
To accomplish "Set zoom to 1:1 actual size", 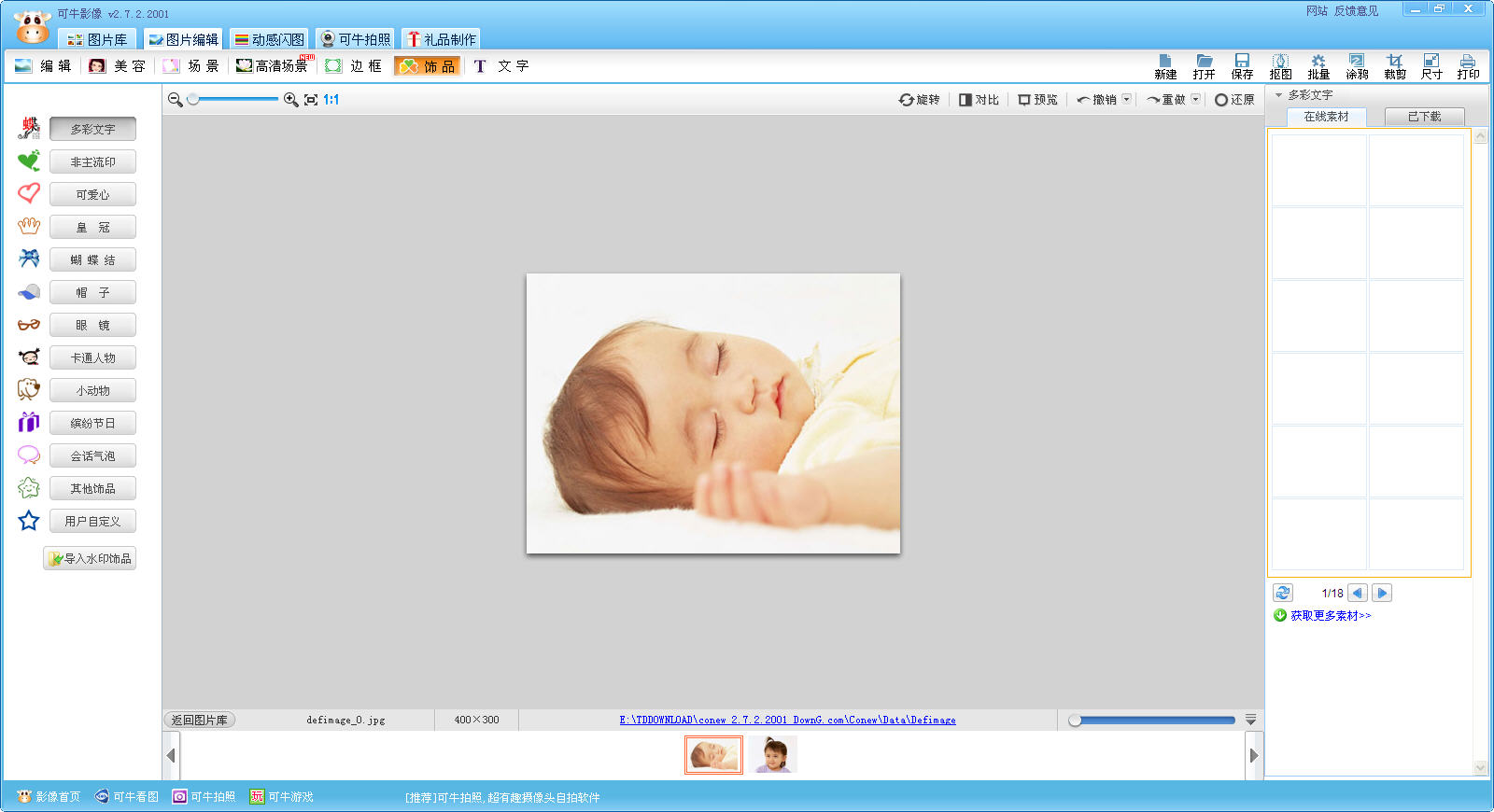I will point(331,100).
